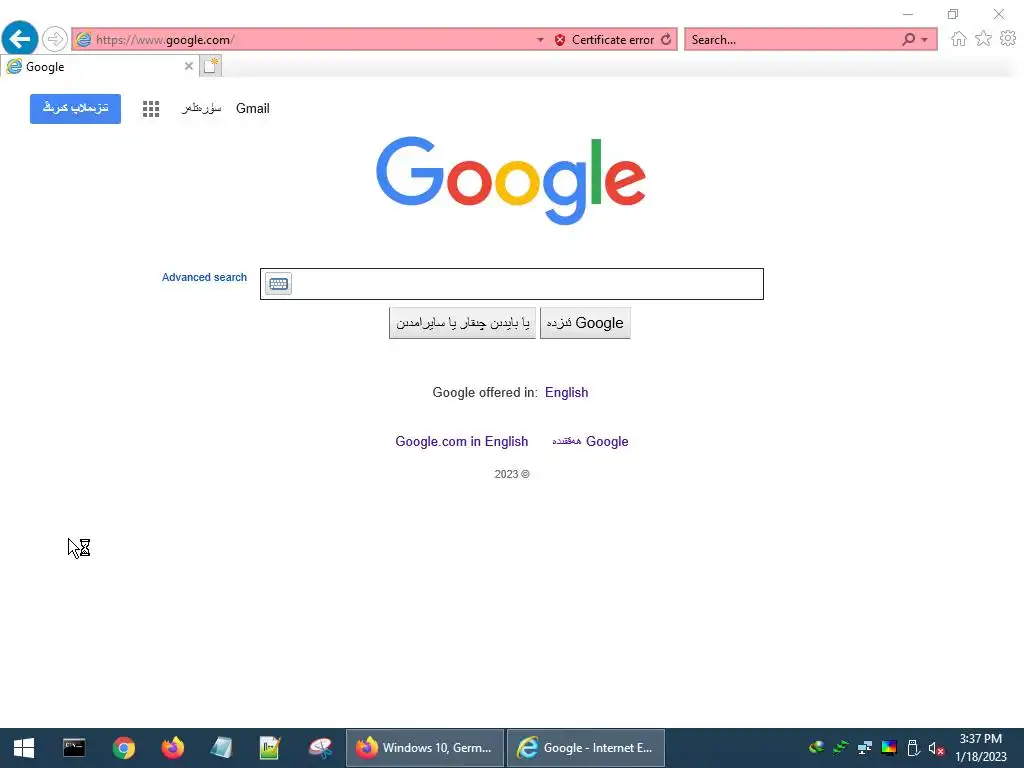Click the second green tray icon

tap(840, 748)
